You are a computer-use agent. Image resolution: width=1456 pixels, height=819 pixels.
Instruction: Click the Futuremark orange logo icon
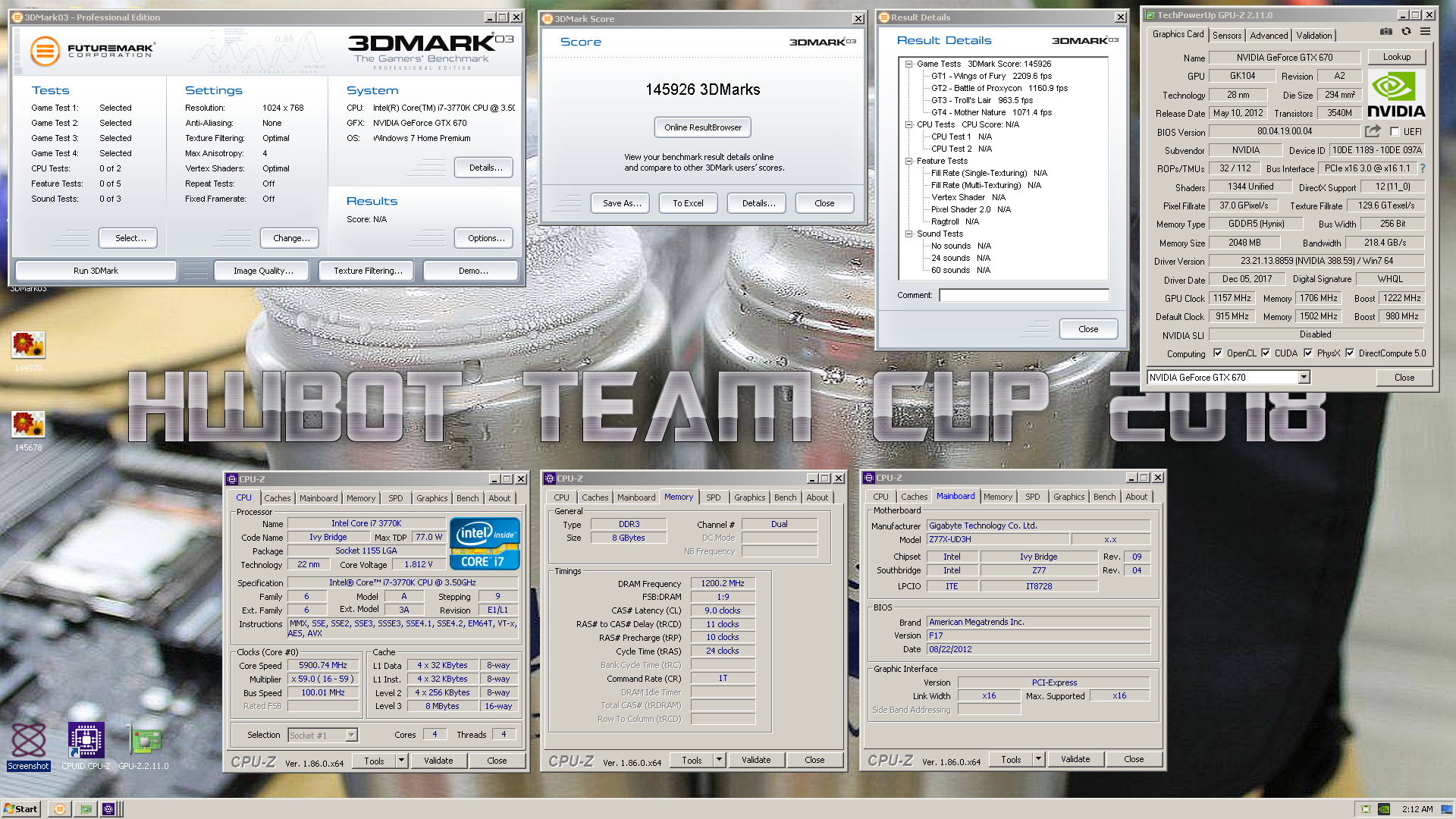[x=45, y=51]
